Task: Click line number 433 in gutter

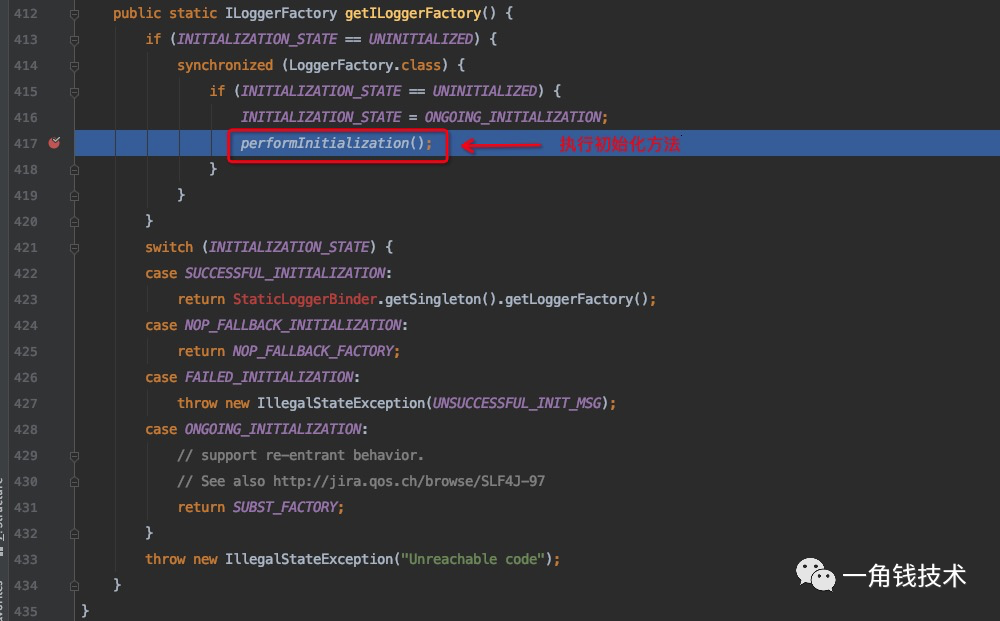Action: [x=26, y=559]
